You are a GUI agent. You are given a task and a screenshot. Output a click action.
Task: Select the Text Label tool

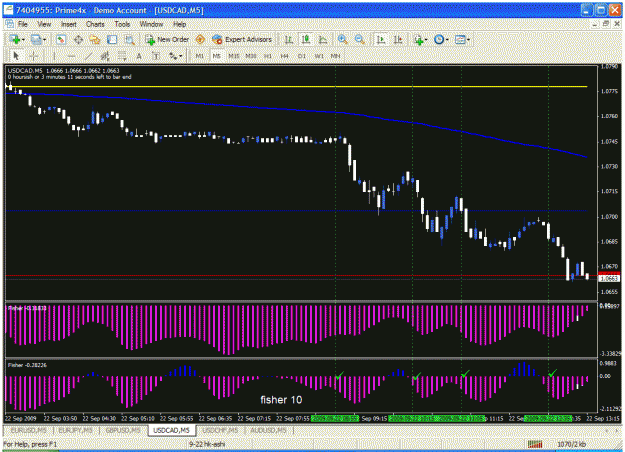click(156, 56)
